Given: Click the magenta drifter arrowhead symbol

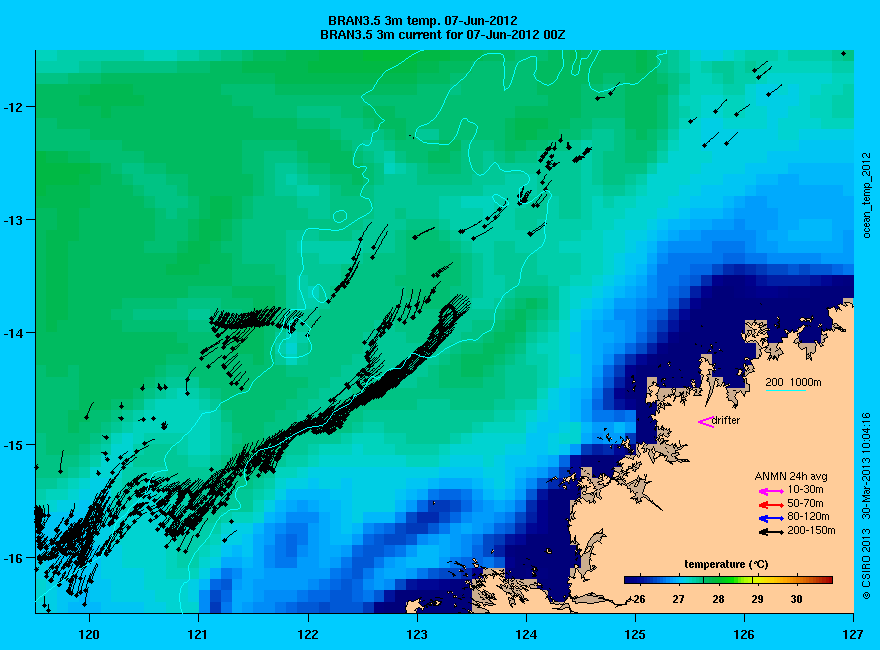Looking at the screenshot, I should (705, 422).
